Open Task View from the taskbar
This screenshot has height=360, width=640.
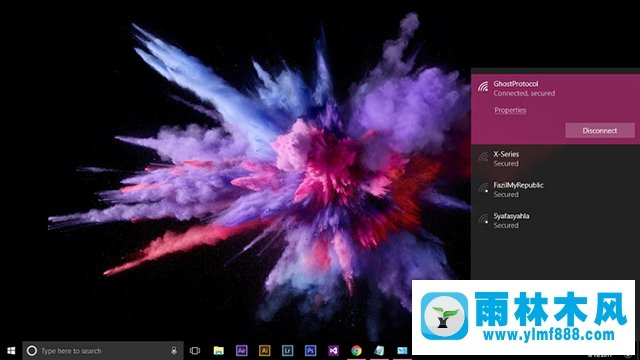(195, 351)
